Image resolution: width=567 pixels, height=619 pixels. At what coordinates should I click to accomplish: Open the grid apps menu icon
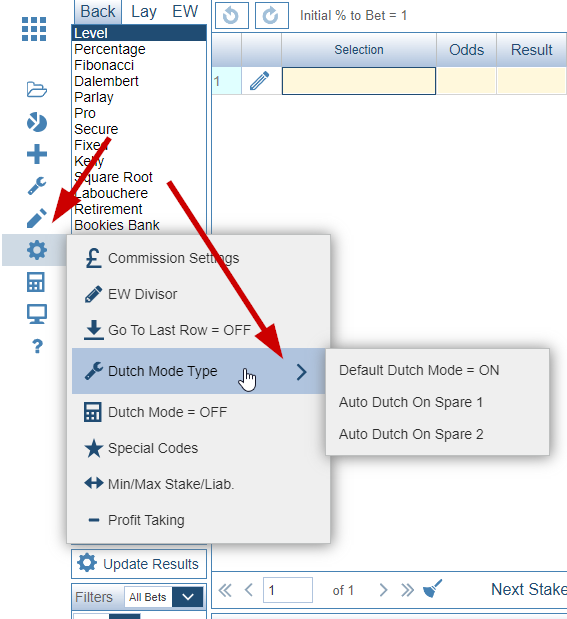pos(34,29)
